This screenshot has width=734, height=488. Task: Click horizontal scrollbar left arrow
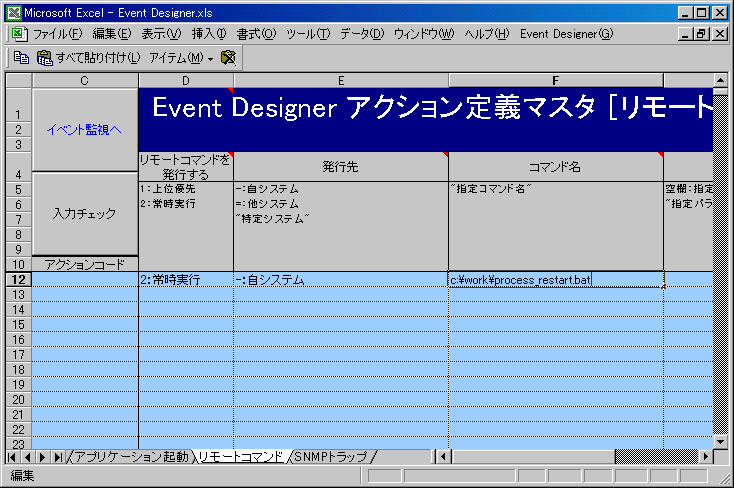tap(443, 457)
